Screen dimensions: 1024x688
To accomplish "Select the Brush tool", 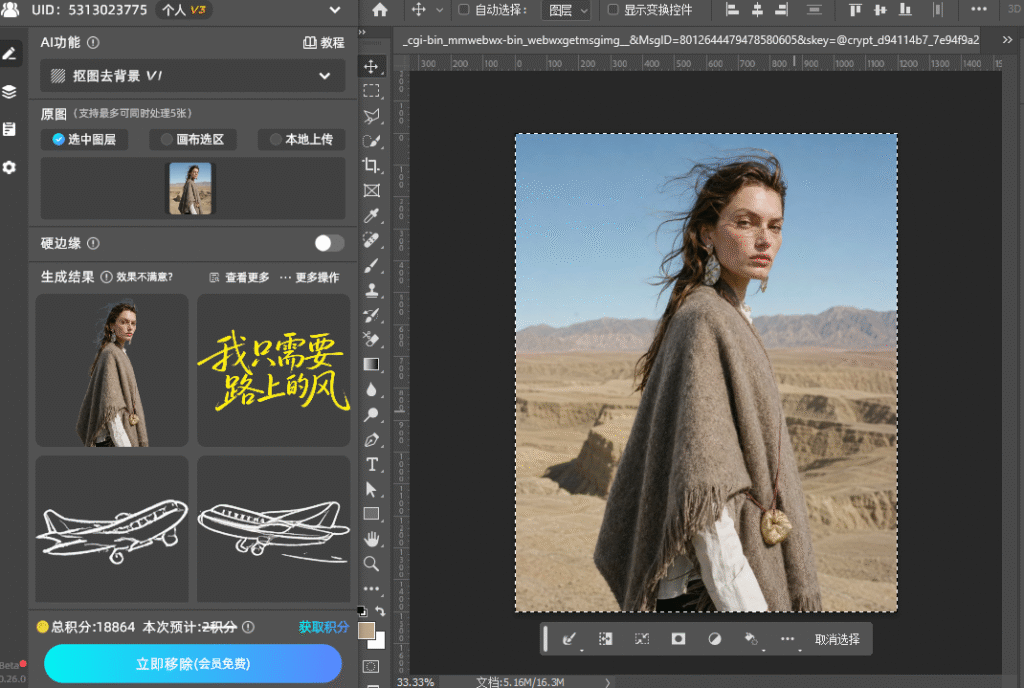I will point(371,266).
